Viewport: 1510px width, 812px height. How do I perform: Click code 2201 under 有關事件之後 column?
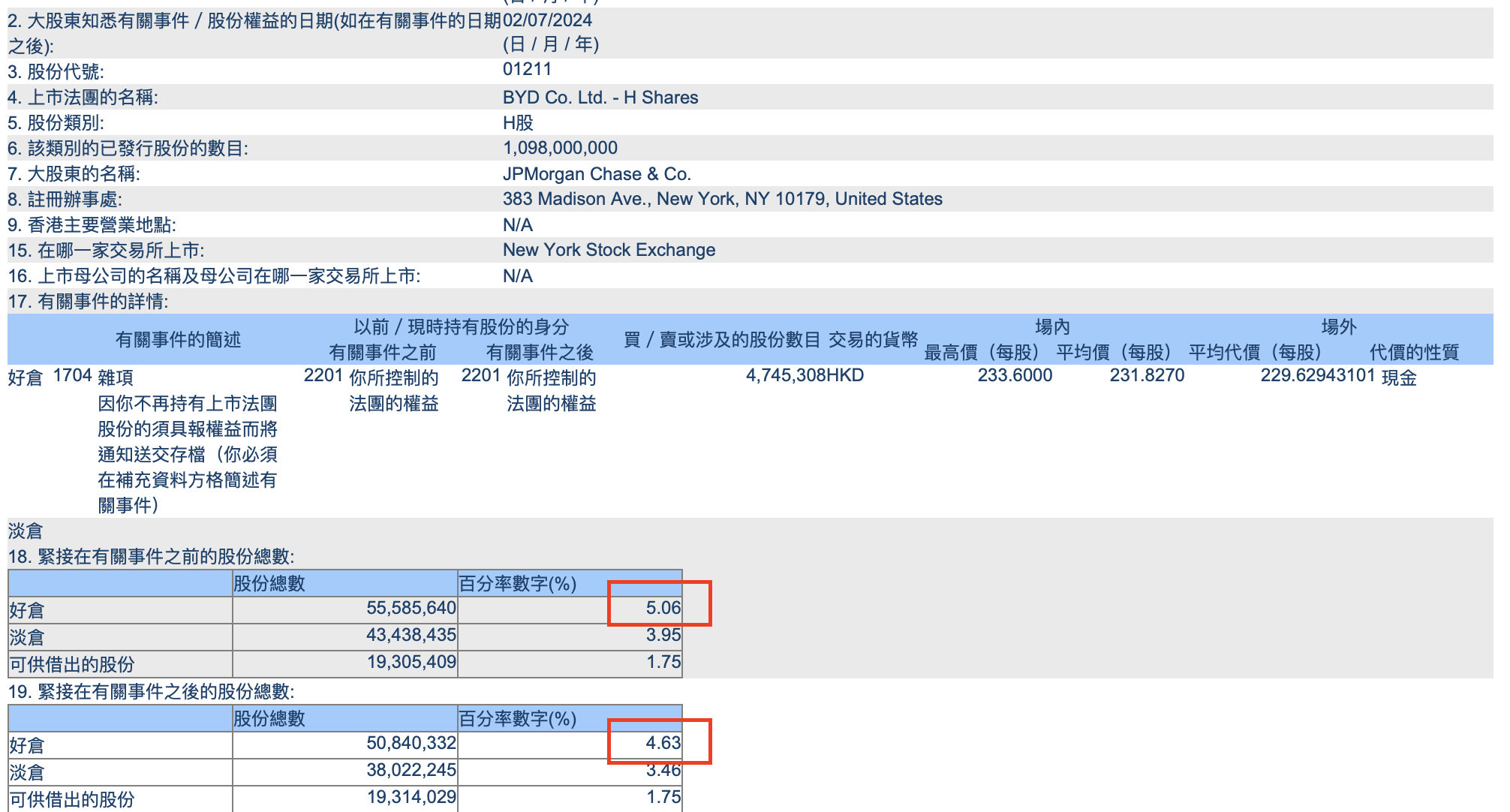point(480,376)
